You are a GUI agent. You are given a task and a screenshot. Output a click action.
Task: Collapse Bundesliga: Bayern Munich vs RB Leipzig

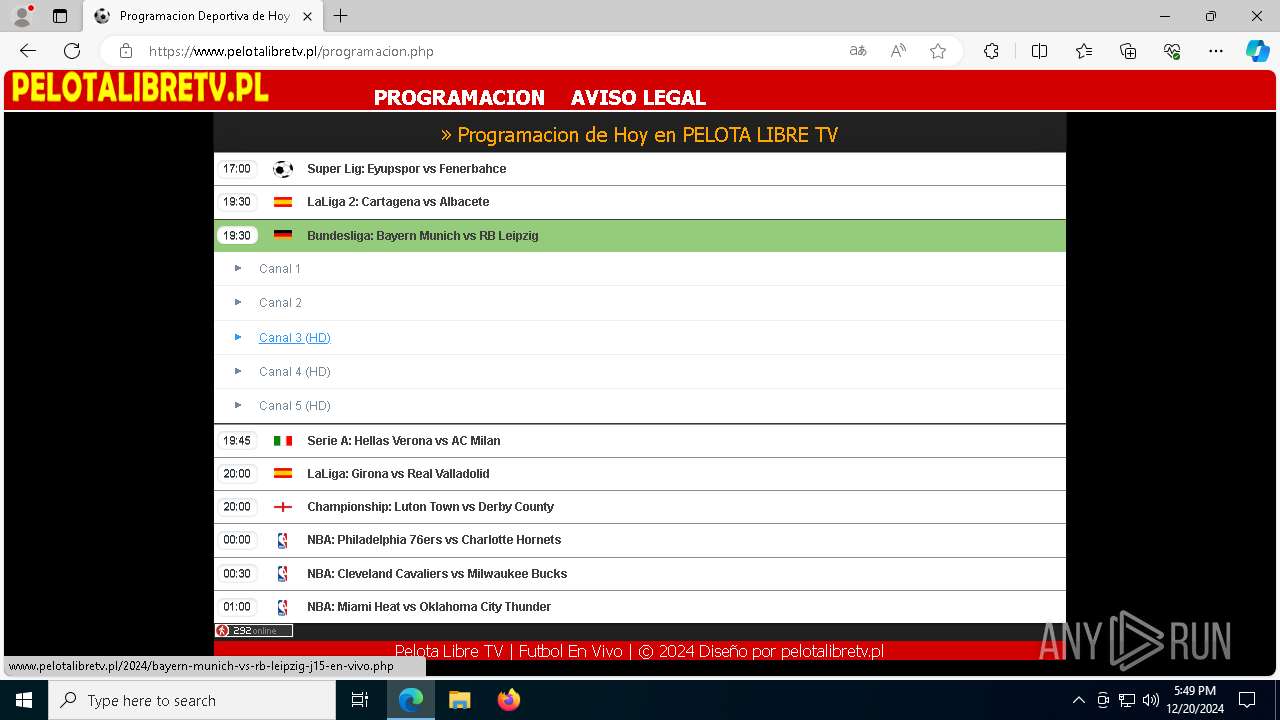[640, 236]
